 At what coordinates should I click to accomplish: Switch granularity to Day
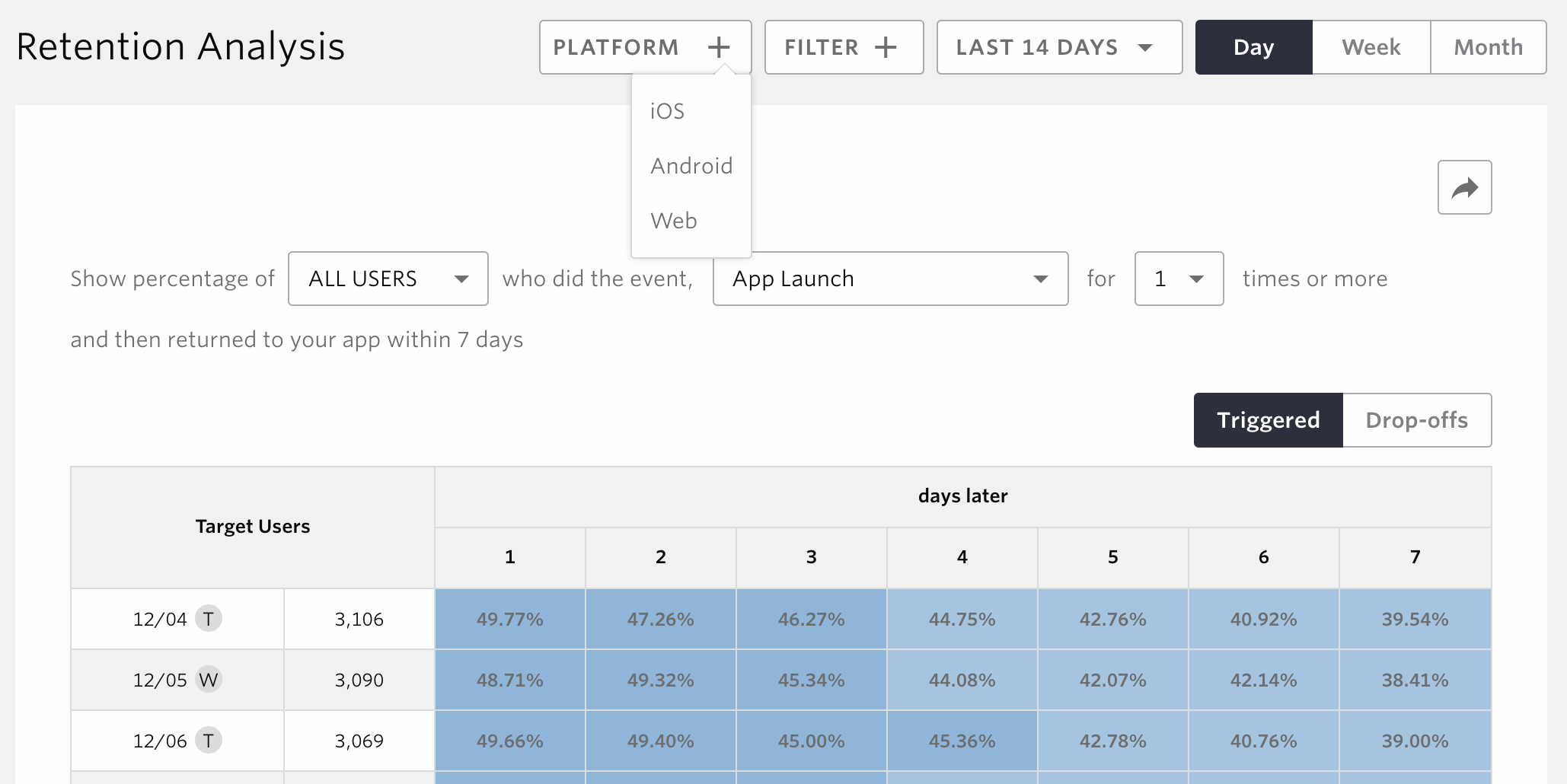tap(1253, 47)
